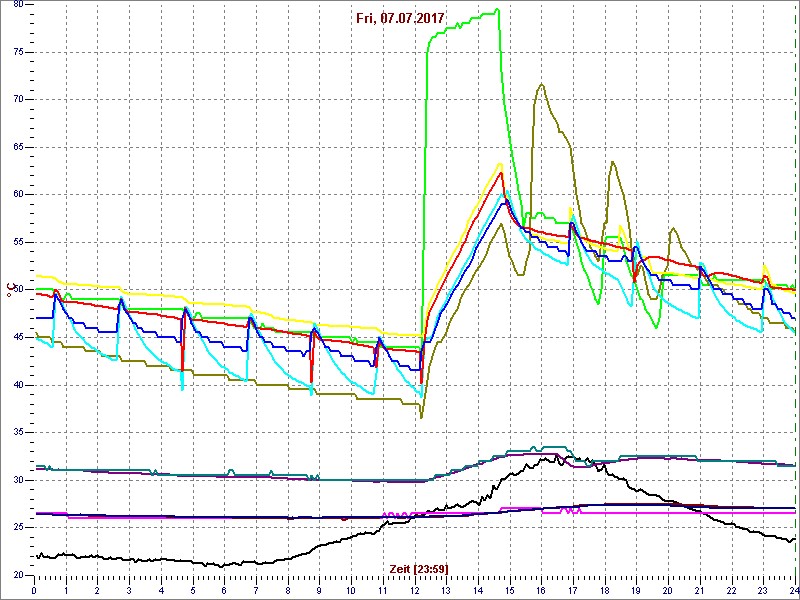800x600 pixels.
Task: Click hour 0 on the time axis
Action: tap(34, 590)
